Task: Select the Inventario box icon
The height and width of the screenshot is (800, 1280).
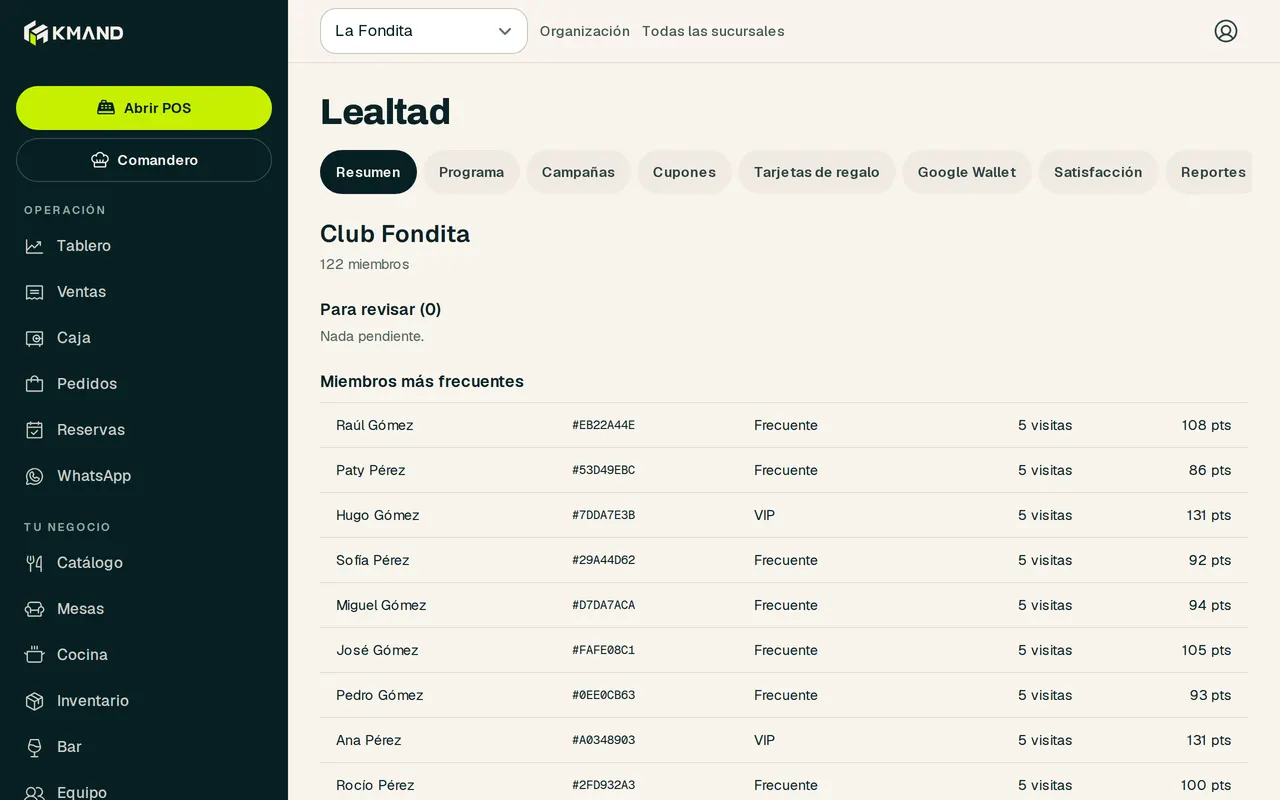Action: 34,701
